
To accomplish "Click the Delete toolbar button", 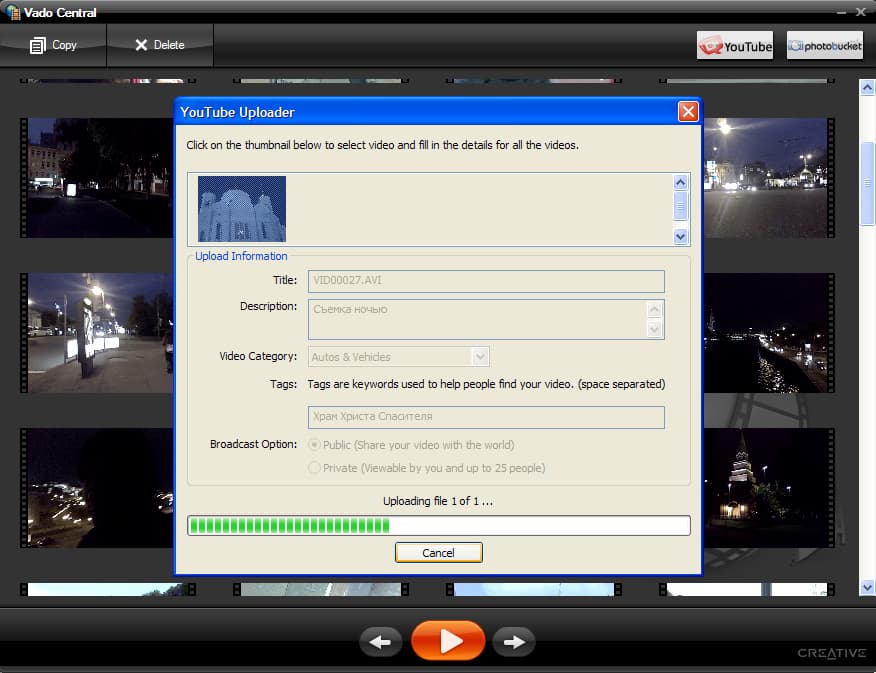I will click(x=160, y=45).
